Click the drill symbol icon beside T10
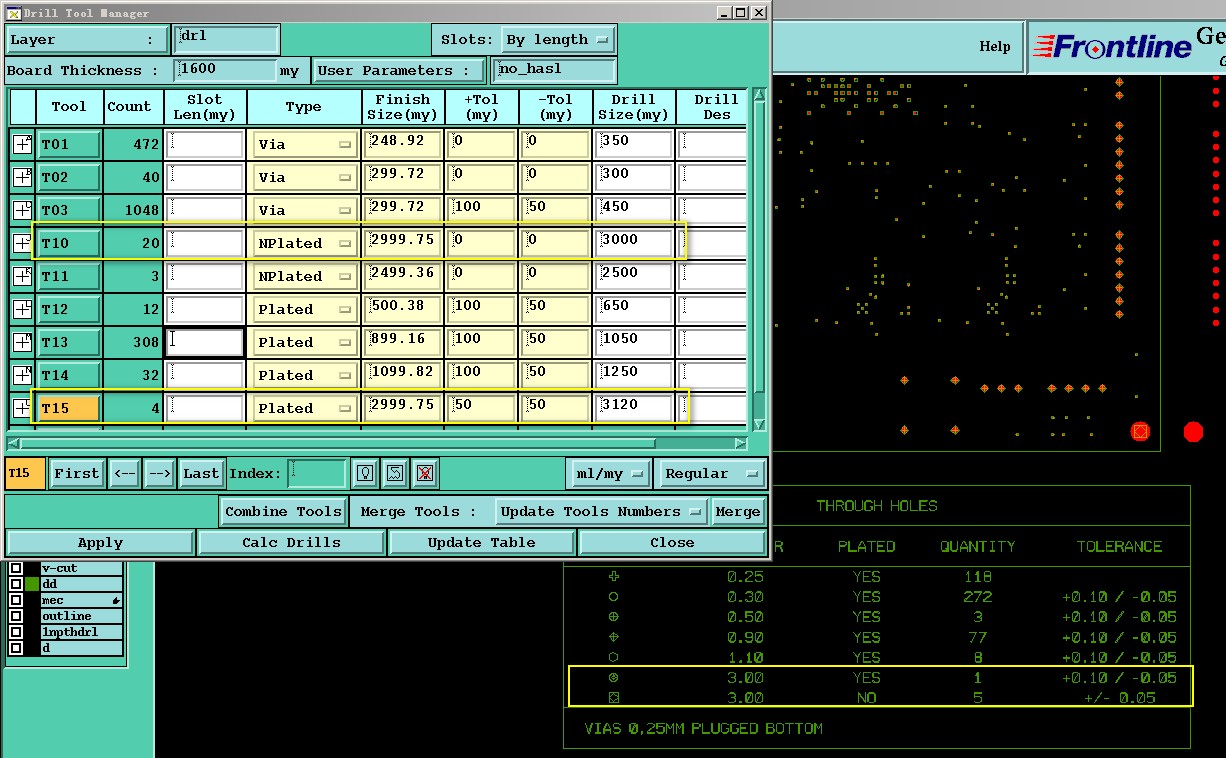This screenshot has width=1226, height=758. click(x=22, y=243)
